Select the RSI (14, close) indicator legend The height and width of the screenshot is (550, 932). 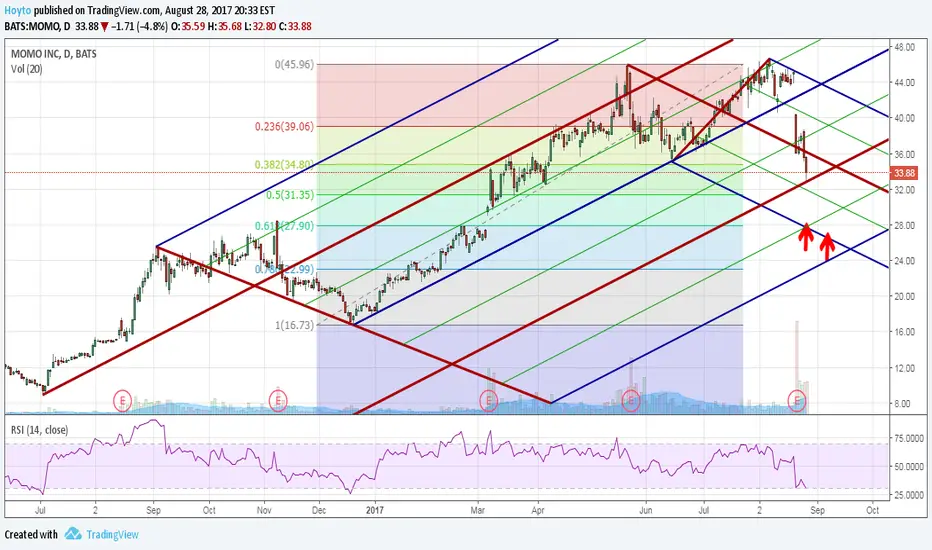(x=39, y=429)
